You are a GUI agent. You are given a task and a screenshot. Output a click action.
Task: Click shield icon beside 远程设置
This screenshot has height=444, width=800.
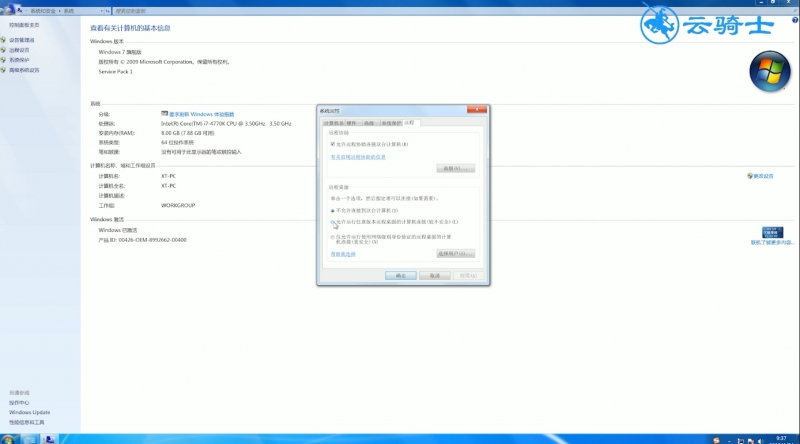coord(4,50)
